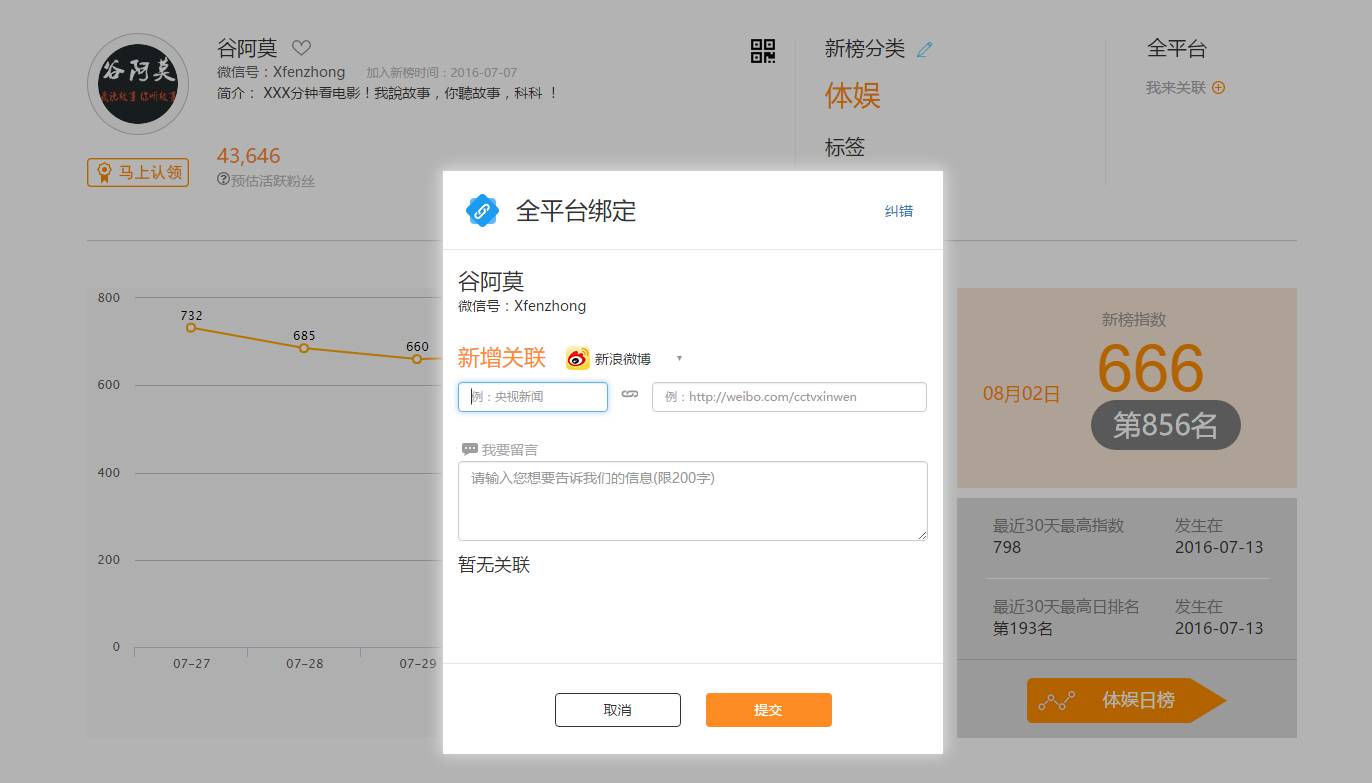Viewport: 1372px width, 783px height.
Task: Open the 体娱日榜 ranking button
Action: pyautogui.click(x=1125, y=700)
